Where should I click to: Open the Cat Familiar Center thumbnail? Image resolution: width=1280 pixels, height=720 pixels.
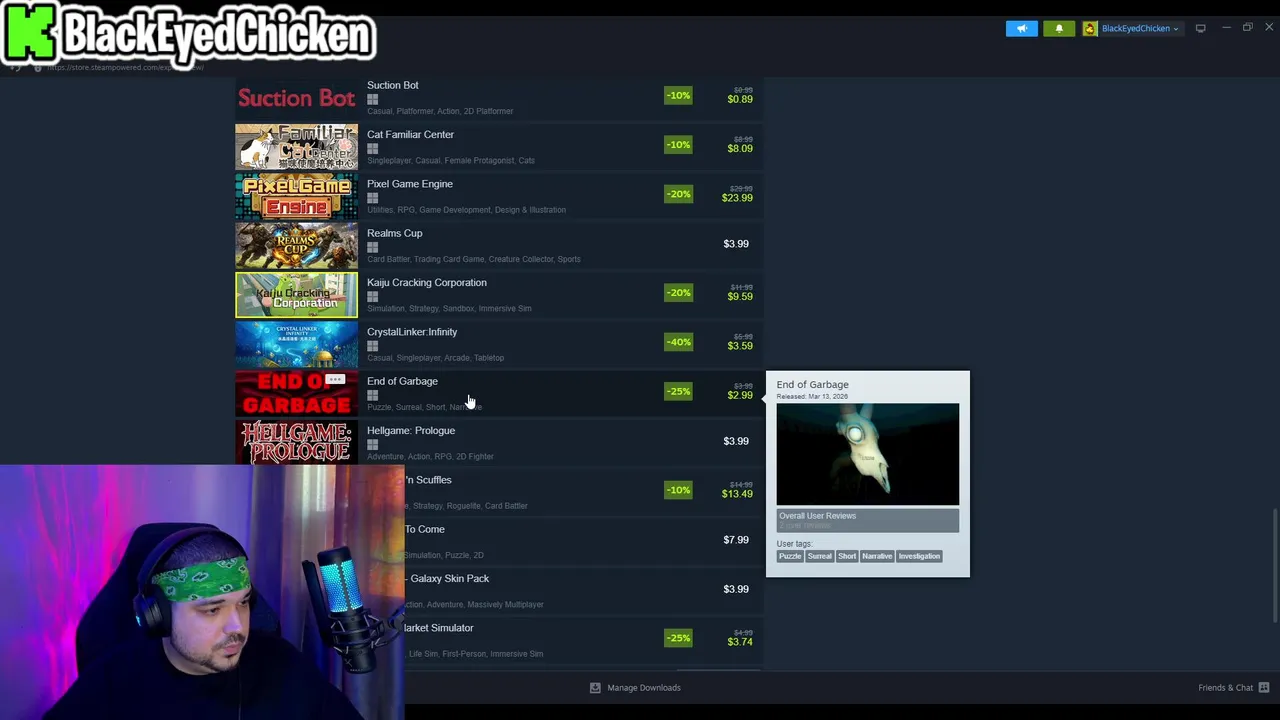click(296, 147)
